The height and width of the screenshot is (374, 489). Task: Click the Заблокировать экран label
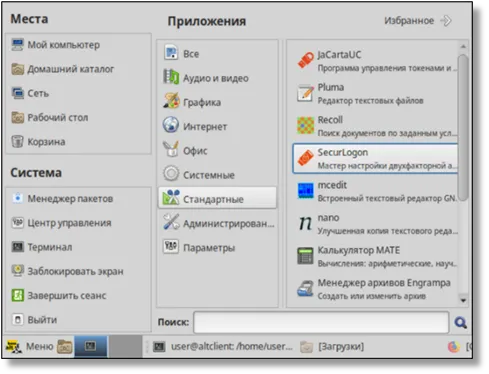(75, 271)
